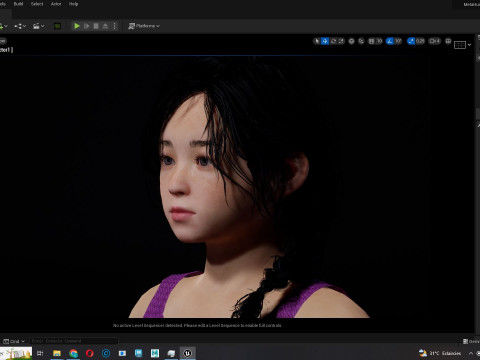Image resolution: width=480 pixels, height=360 pixels.
Task: Click the maximize/restore viewport icon
Action: pyautogui.click(x=448, y=41)
